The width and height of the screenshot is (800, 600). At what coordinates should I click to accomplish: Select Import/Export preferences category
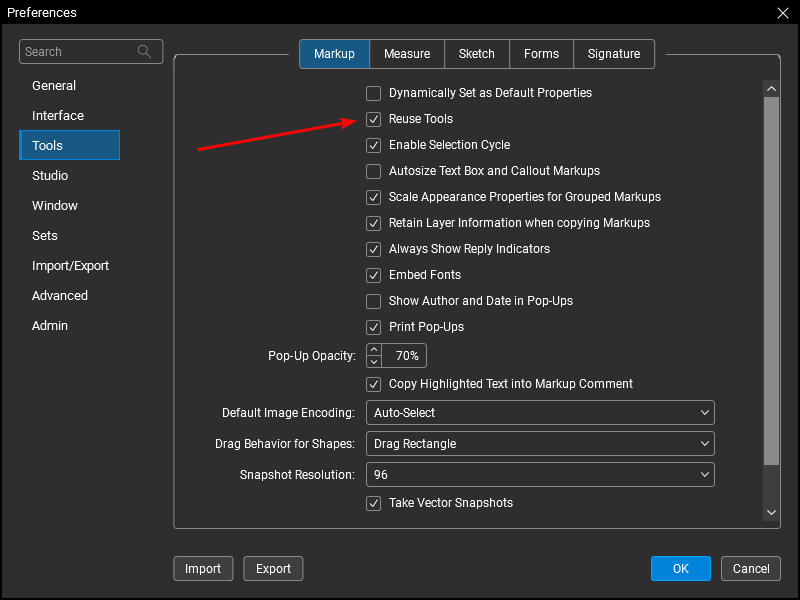coord(70,266)
